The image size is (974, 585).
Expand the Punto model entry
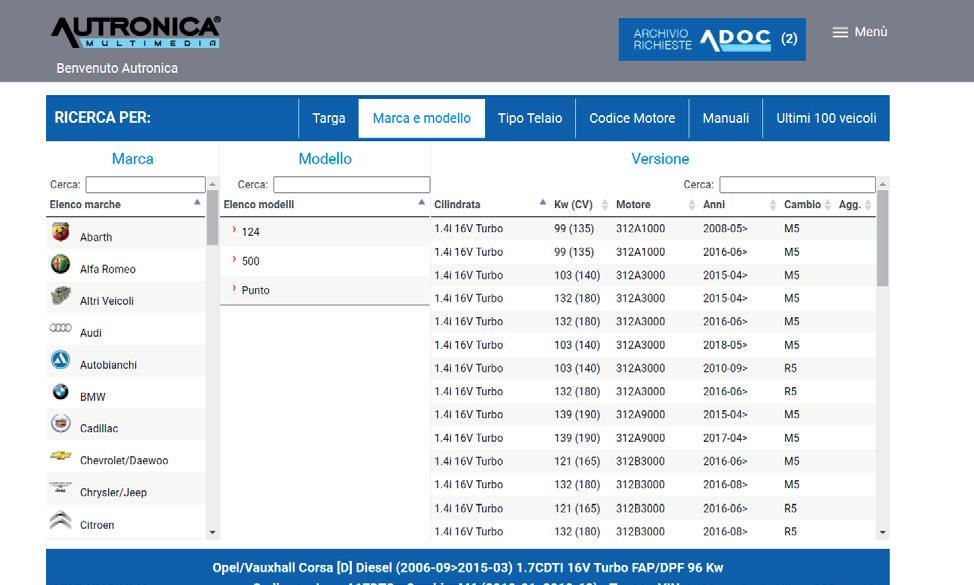pos(325,290)
